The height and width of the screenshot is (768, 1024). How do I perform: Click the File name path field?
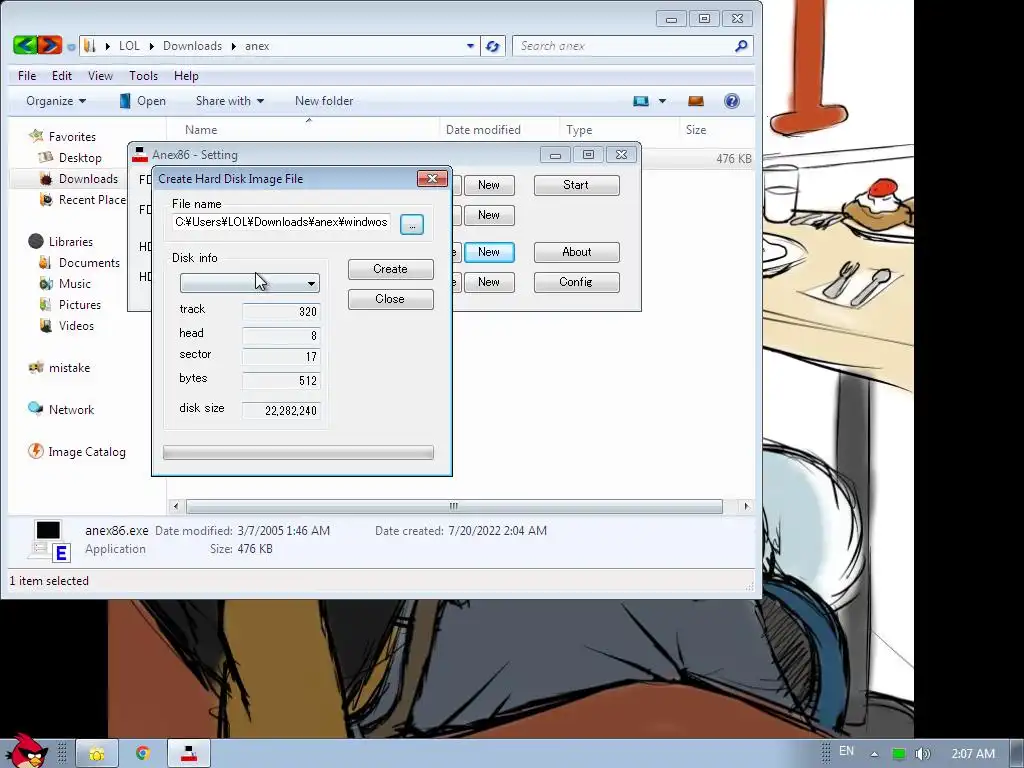281,222
